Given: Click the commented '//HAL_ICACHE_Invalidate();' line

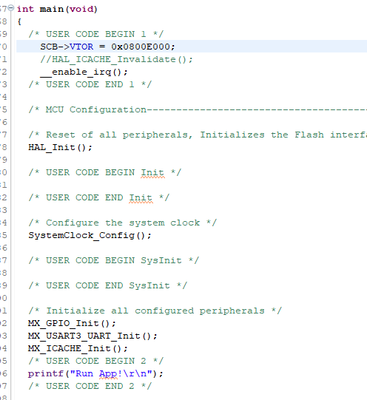Looking at the screenshot, I should pyautogui.click(x=116, y=59).
